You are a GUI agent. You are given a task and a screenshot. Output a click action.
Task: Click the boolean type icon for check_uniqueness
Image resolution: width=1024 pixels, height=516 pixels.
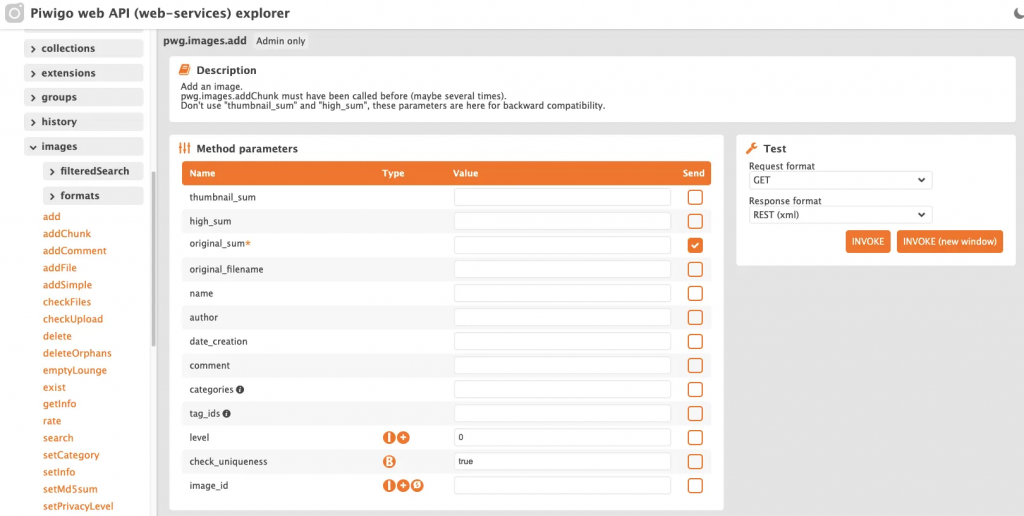(x=389, y=462)
